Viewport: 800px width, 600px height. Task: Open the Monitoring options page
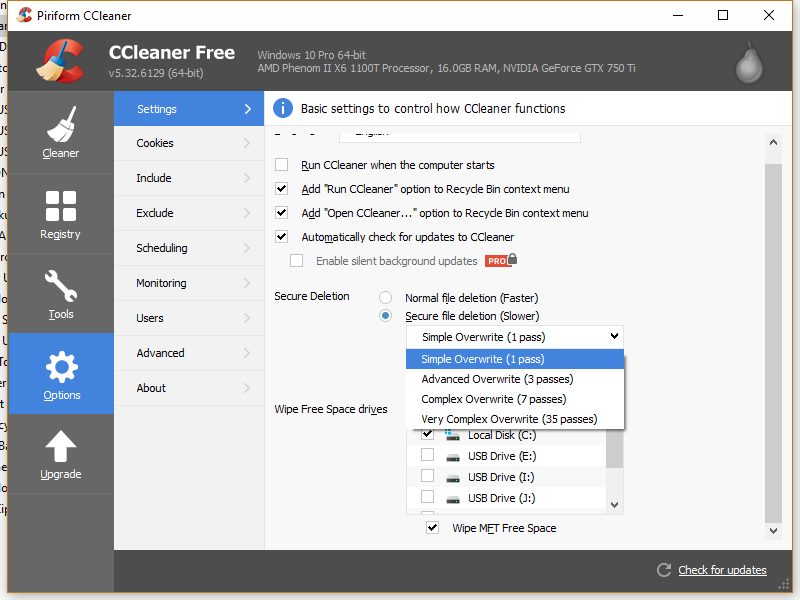pyautogui.click(x=189, y=283)
